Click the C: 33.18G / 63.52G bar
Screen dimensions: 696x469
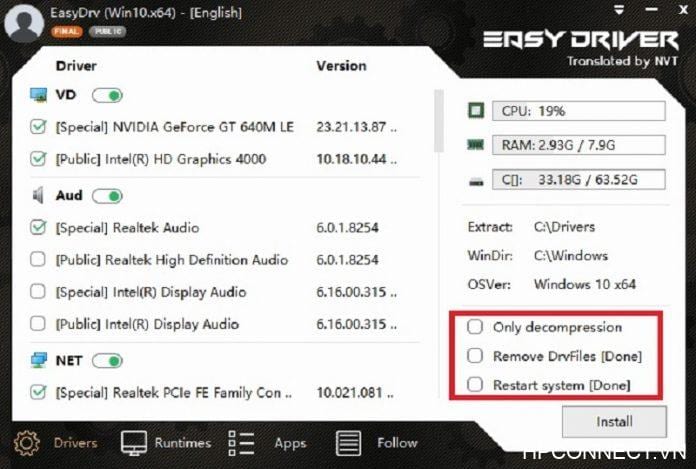coord(579,180)
